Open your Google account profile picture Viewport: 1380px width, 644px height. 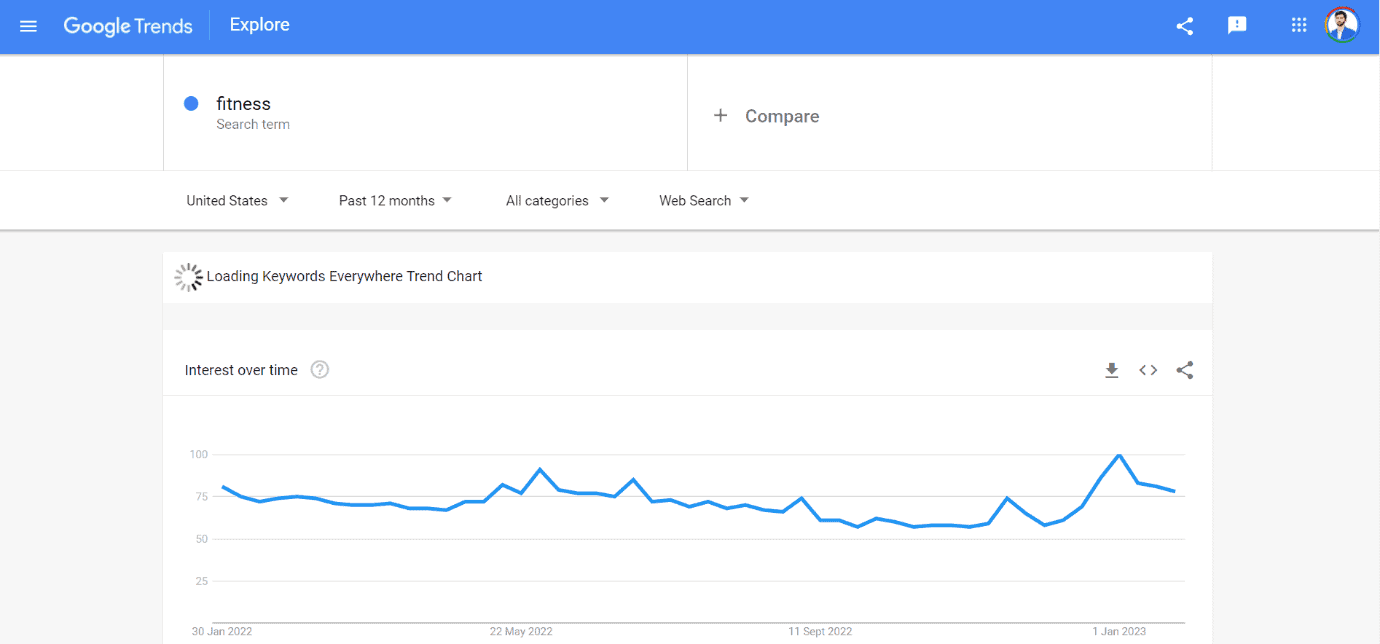tap(1342, 25)
